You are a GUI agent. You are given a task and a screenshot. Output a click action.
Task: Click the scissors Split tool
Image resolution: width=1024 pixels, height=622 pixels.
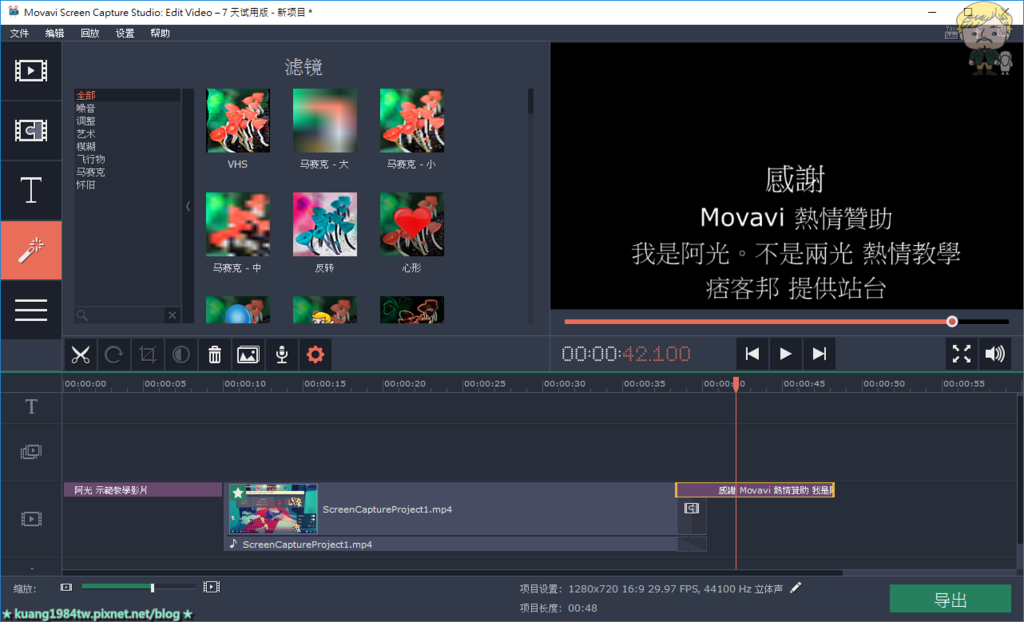[x=80, y=355]
